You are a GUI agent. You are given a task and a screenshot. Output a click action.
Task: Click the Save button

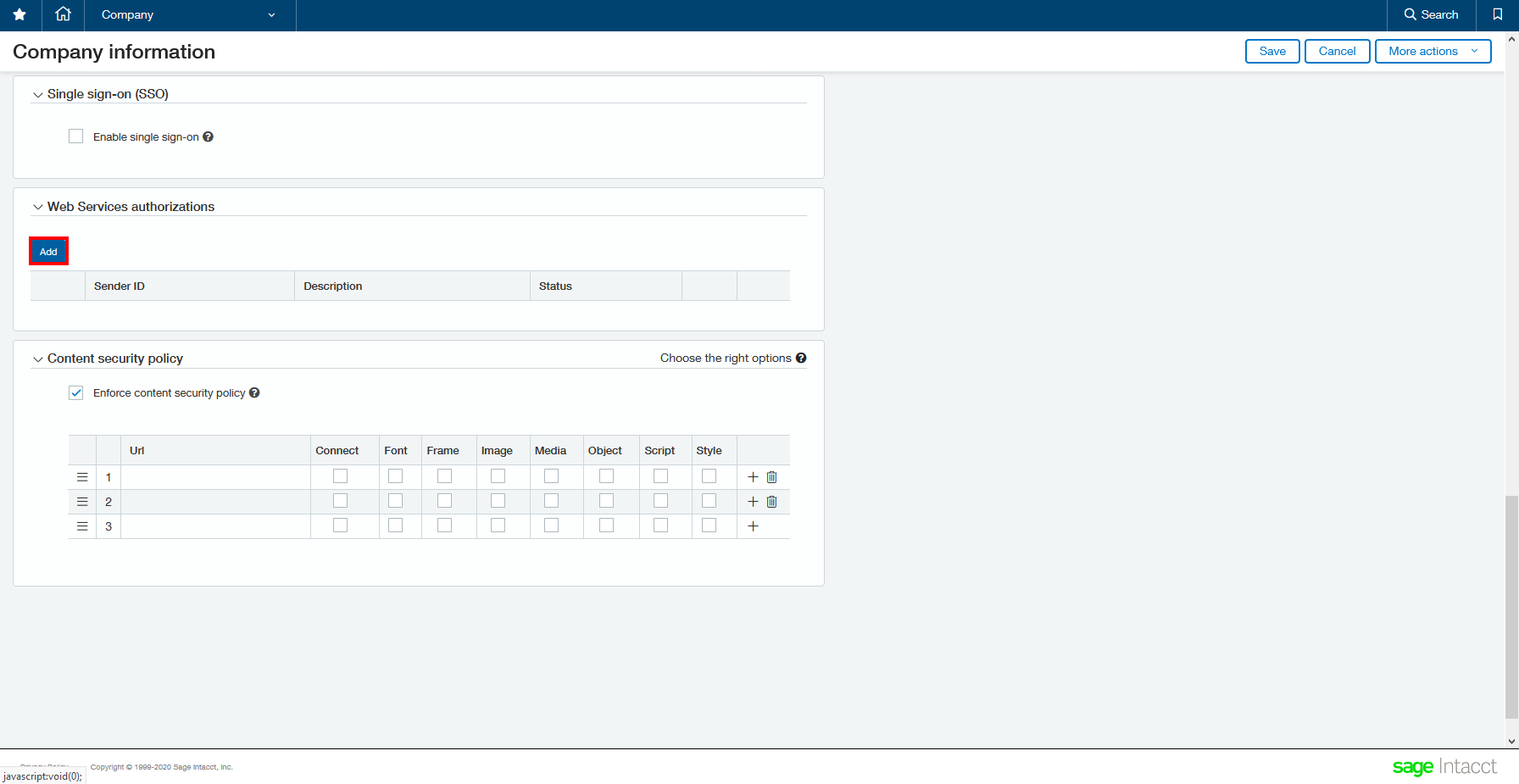click(1271, 51)
